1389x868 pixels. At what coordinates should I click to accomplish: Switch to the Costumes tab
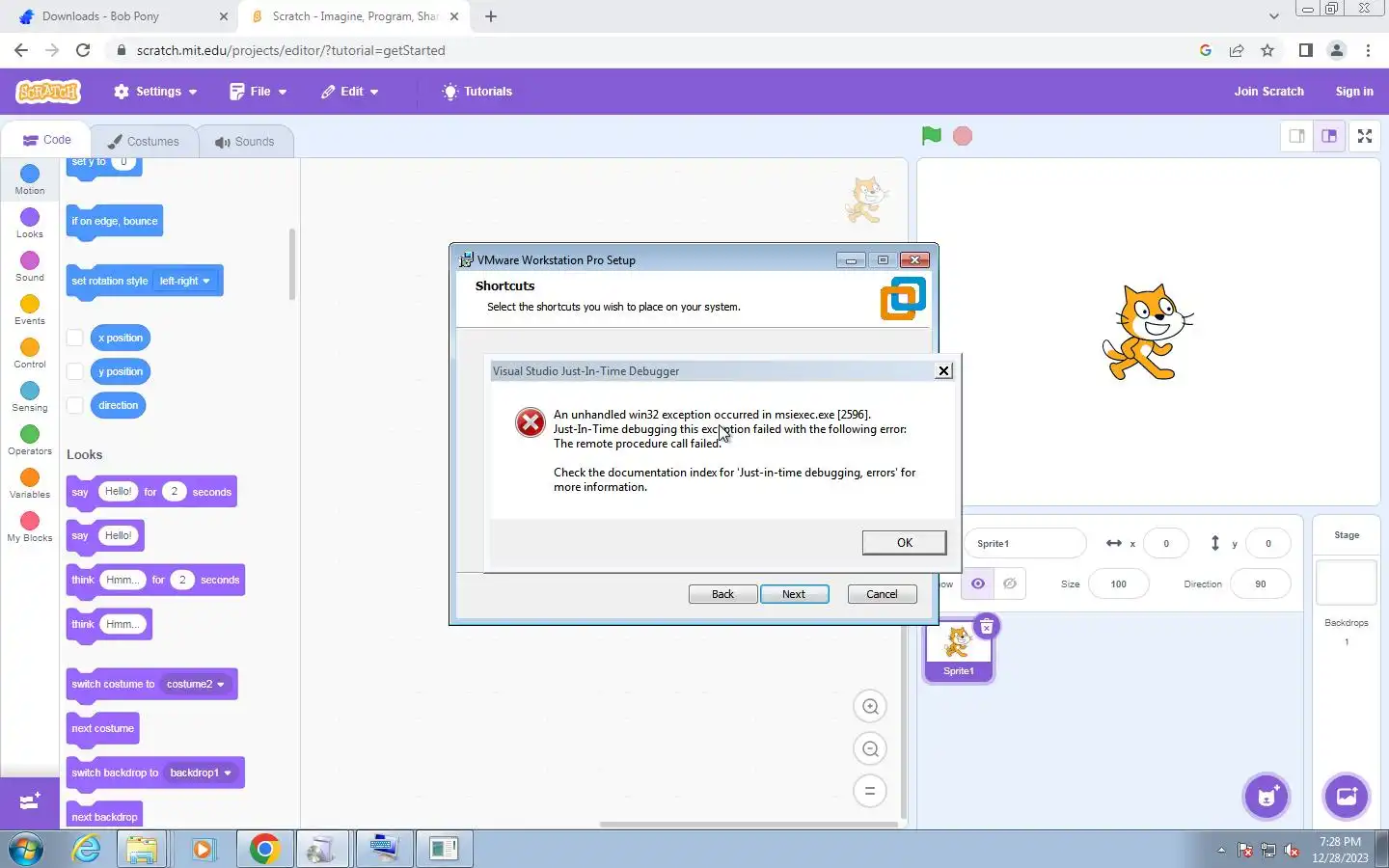pyautogui.click(x=144, y=141)
